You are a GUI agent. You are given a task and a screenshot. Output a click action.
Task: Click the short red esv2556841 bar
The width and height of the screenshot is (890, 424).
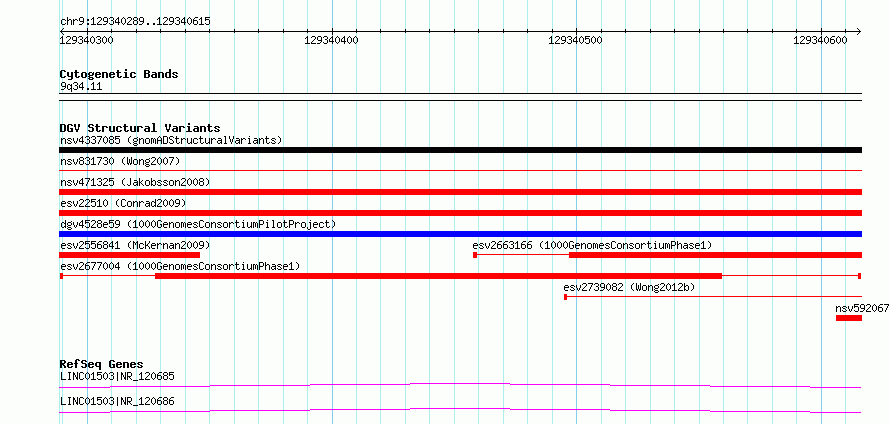click(x=129, y=255)
